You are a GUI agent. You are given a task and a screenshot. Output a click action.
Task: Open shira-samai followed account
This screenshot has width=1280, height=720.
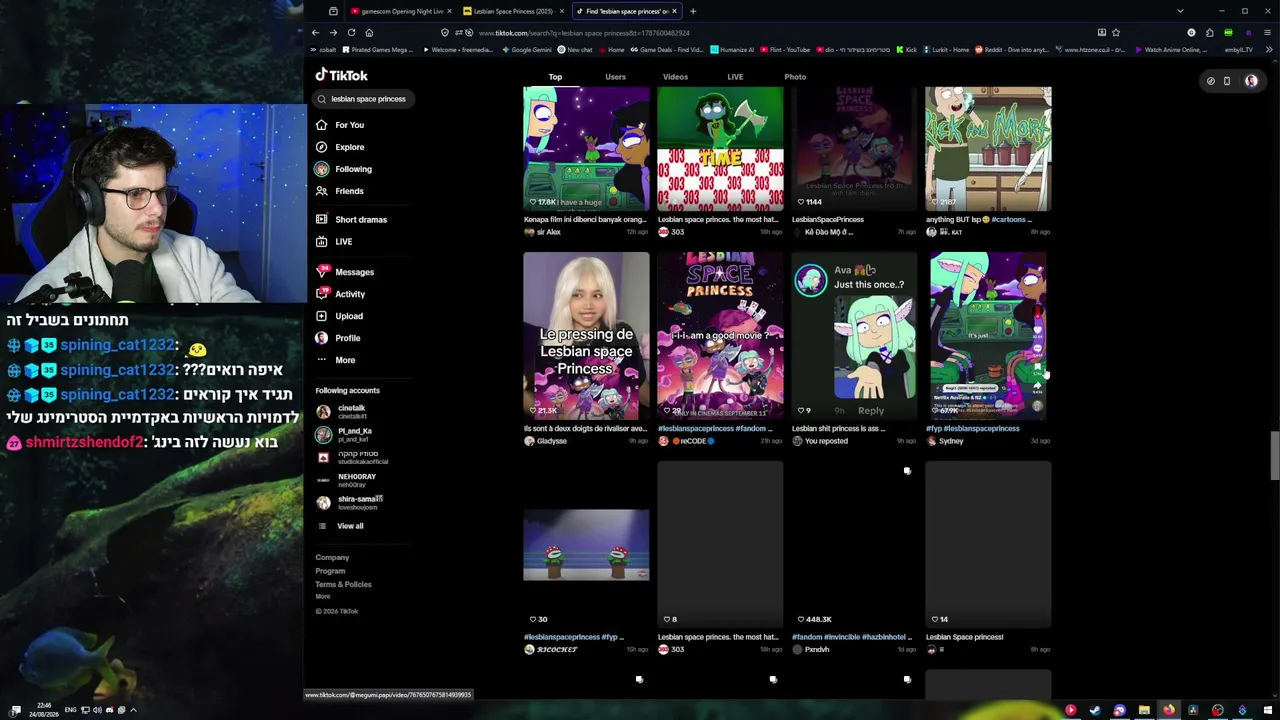(350, 503)
